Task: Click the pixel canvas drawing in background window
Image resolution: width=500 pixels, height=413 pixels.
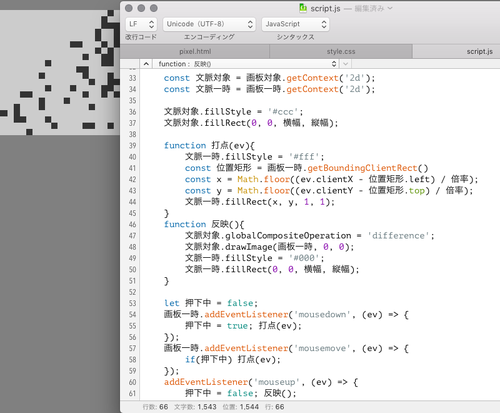Action: (x=60, y=72)
